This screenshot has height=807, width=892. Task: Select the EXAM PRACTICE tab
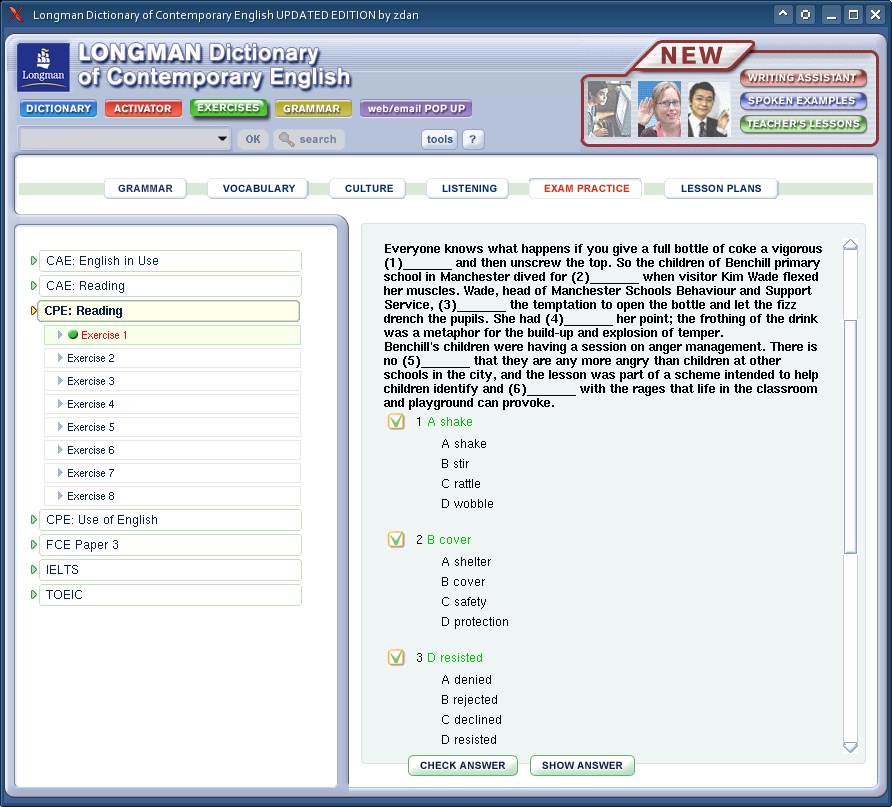point(586,188)
